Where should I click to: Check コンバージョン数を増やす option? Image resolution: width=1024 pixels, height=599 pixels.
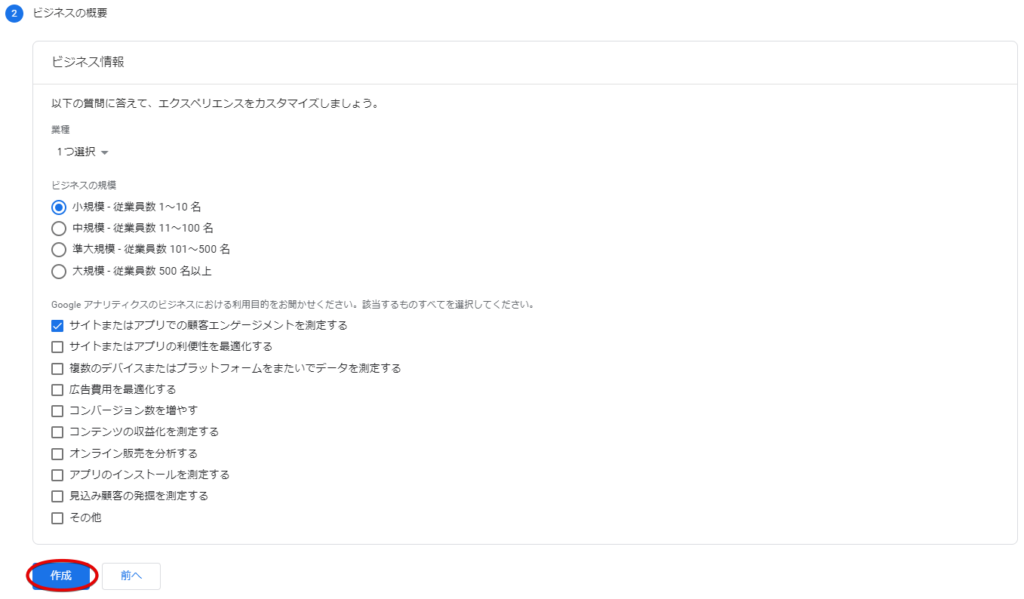click(x=57, y=411)
